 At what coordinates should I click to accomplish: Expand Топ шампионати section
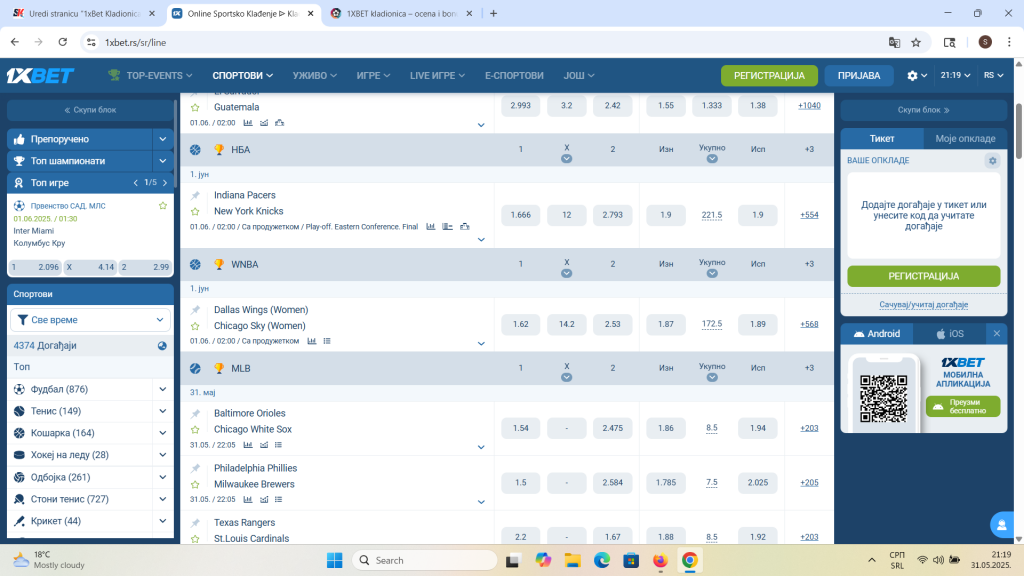163,161
